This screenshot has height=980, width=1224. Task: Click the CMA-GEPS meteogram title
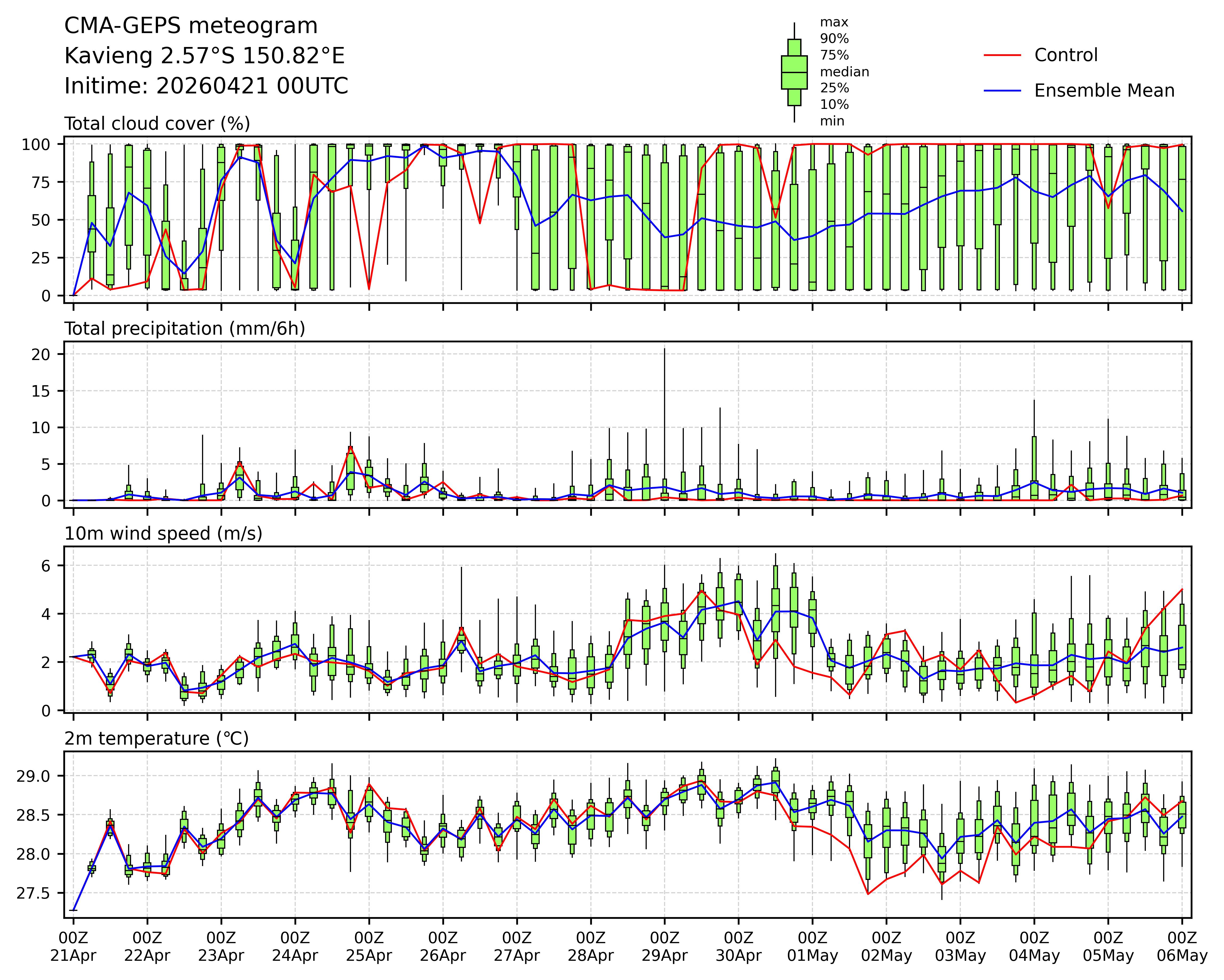coord(191,26)
